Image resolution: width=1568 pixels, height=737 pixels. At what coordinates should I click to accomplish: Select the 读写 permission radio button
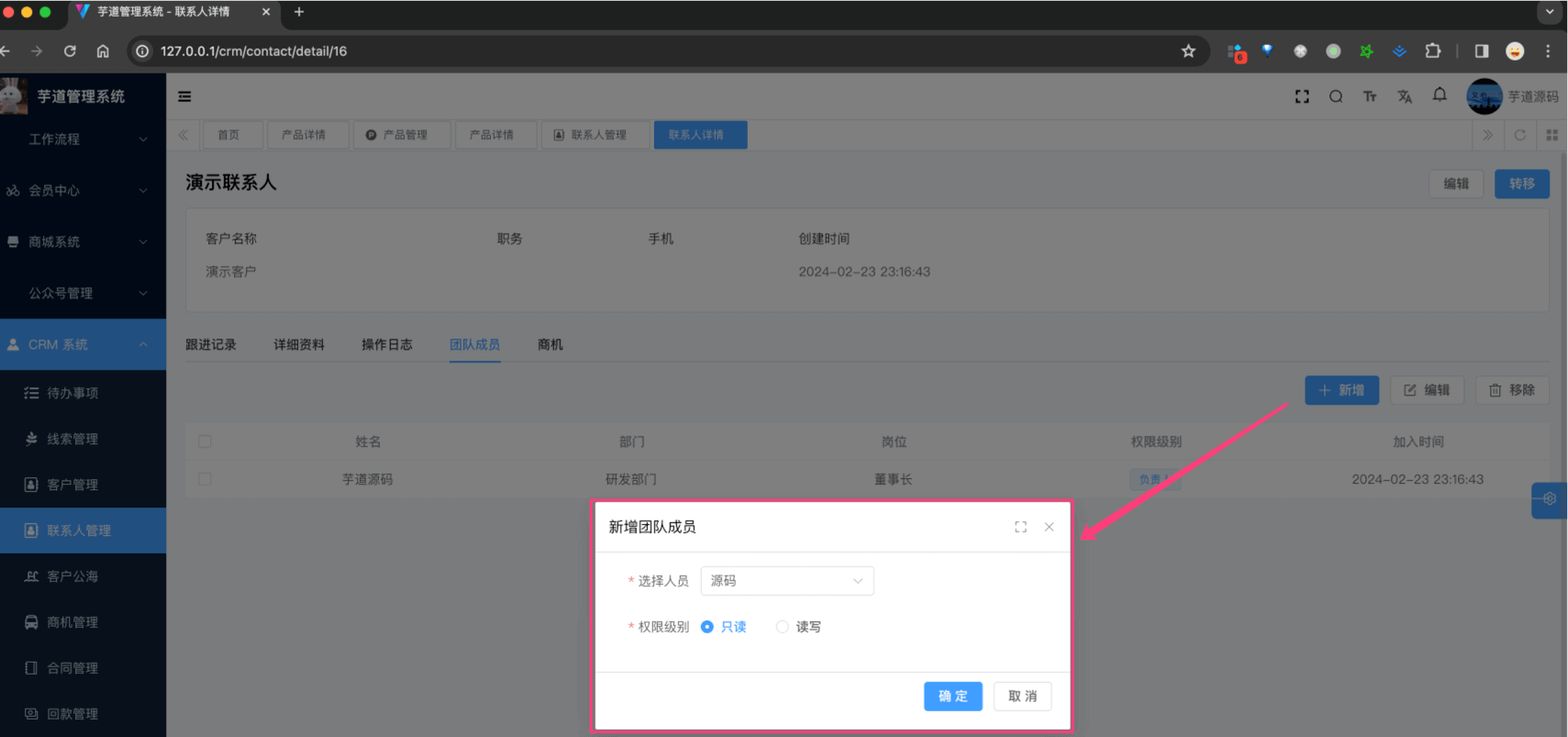click(782, 627)
